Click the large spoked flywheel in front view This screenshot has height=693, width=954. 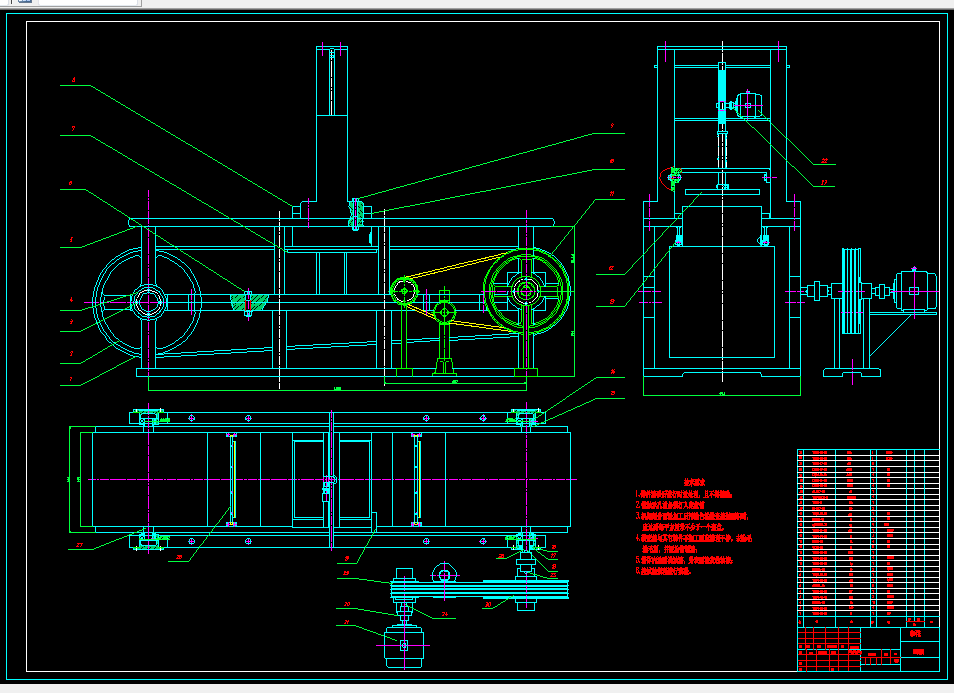147,302
